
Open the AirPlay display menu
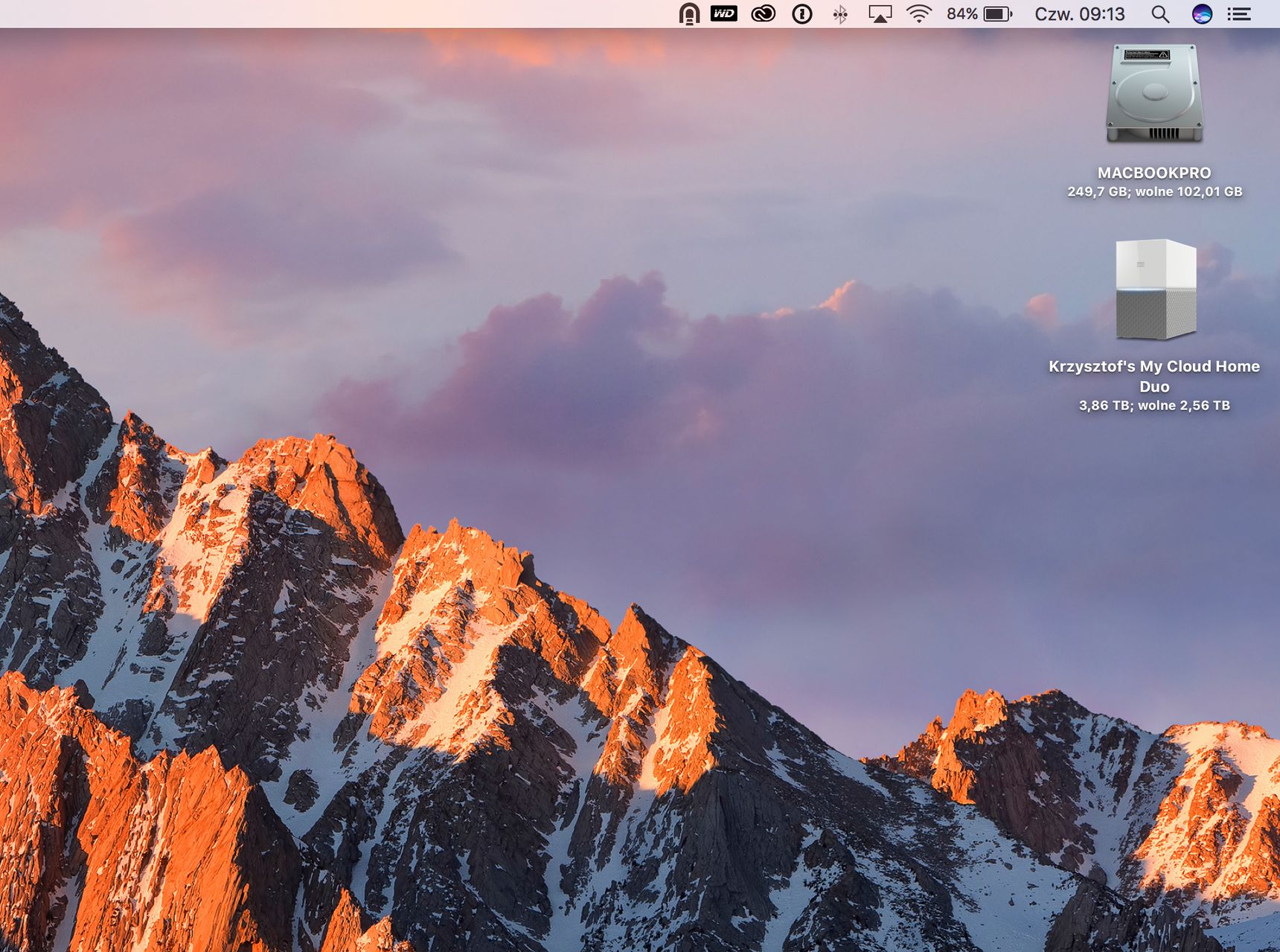(x=880, y=14)
